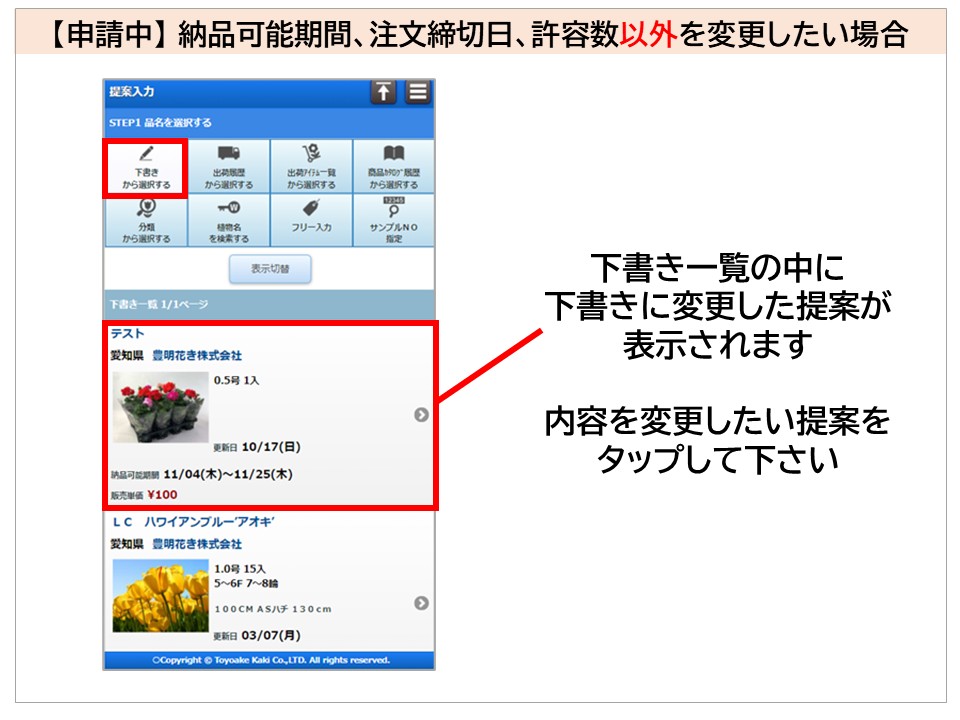
Task: Click 豊明花き株式会社 link under ハワイアンブルー
Action: [197, 544]
